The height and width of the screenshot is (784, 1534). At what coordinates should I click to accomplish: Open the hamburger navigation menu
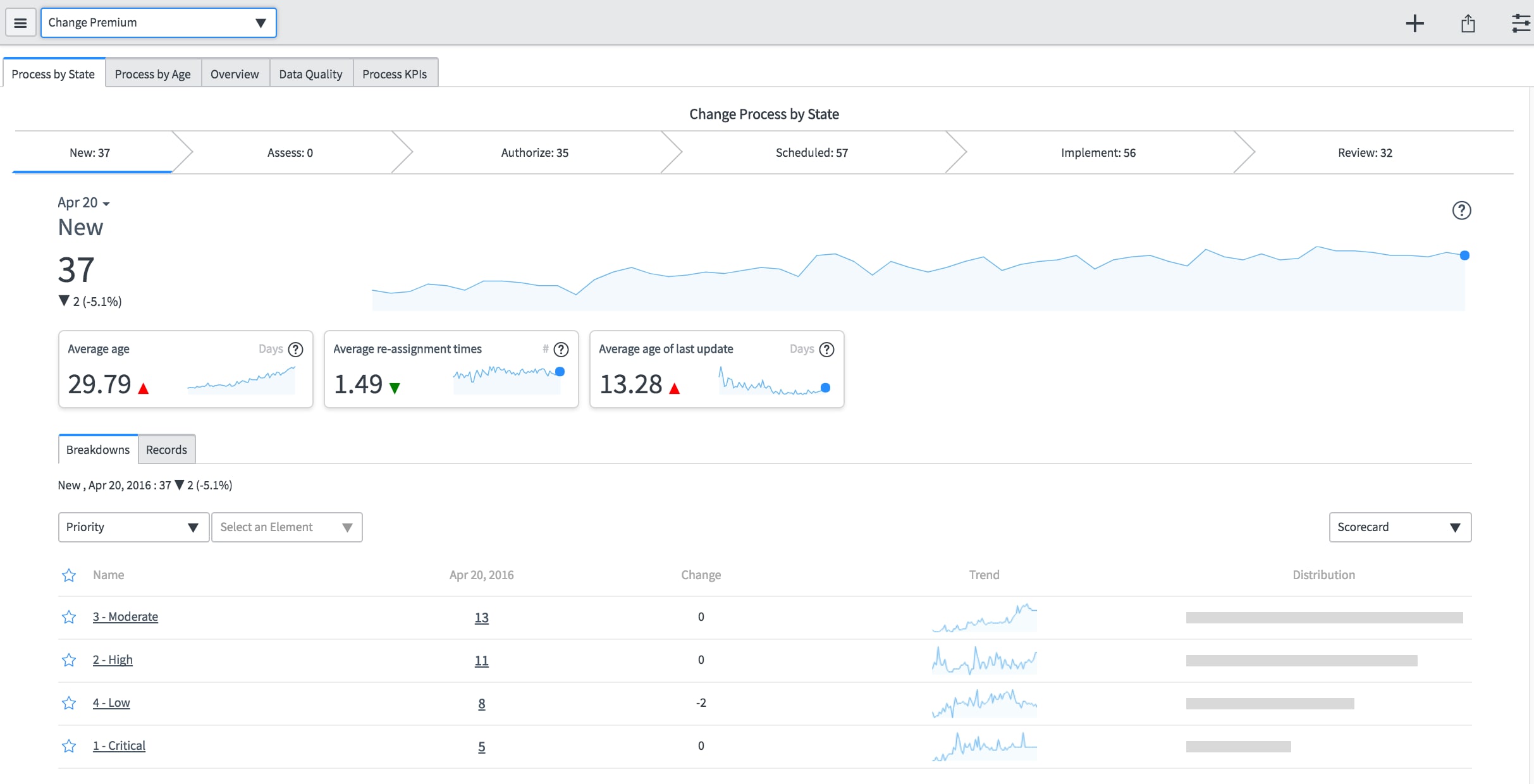20,23
